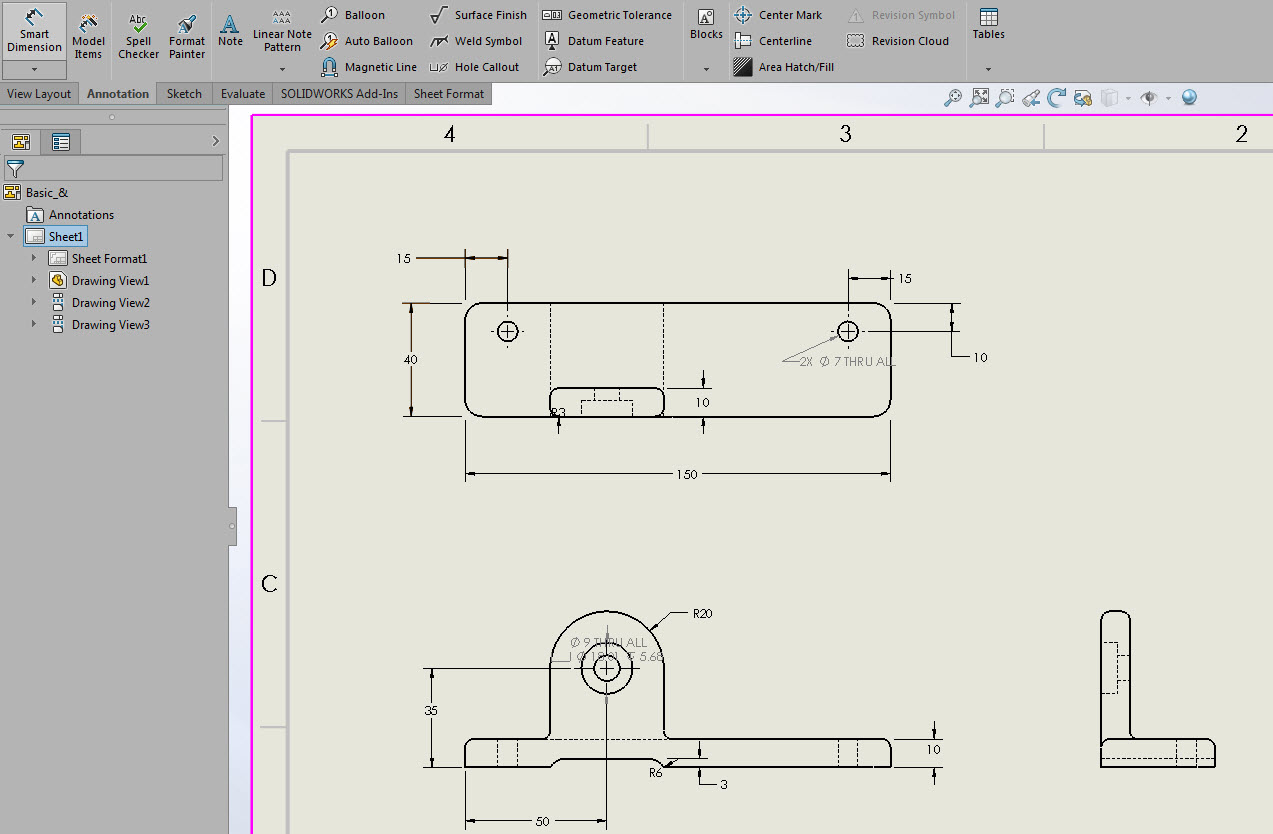Choose the Auto Balloon tool
The height and width of the screenshot is (834, 1273).
[x=366, y=41]
